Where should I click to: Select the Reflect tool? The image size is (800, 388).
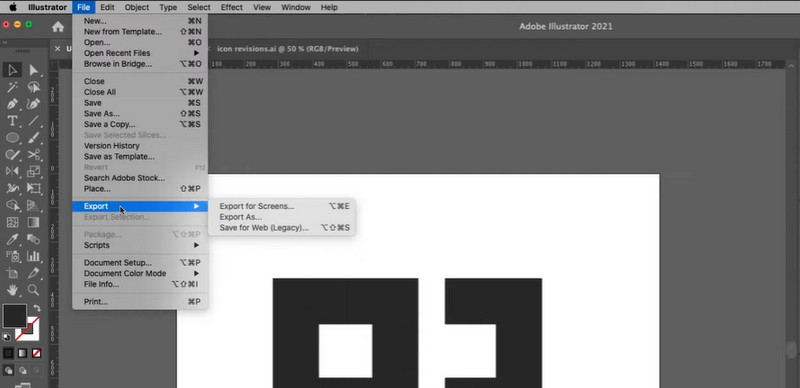(x=12, y=171)
